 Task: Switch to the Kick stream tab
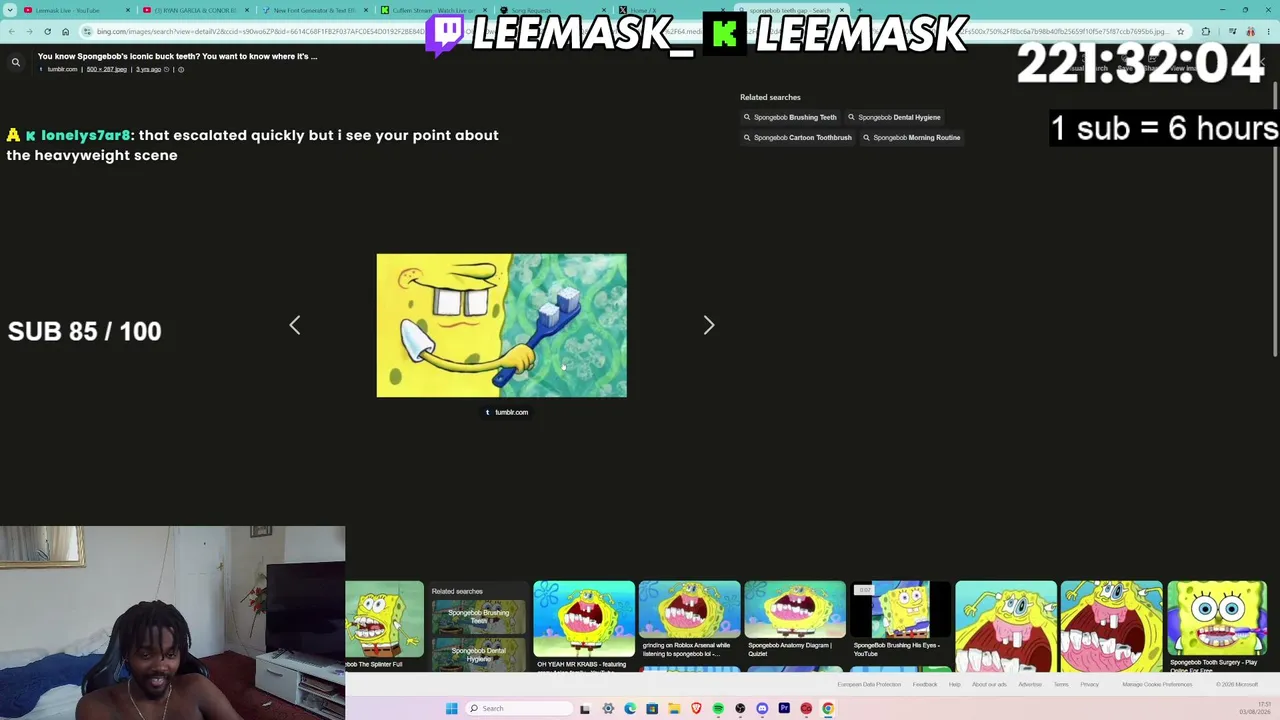tap(432, 10)
